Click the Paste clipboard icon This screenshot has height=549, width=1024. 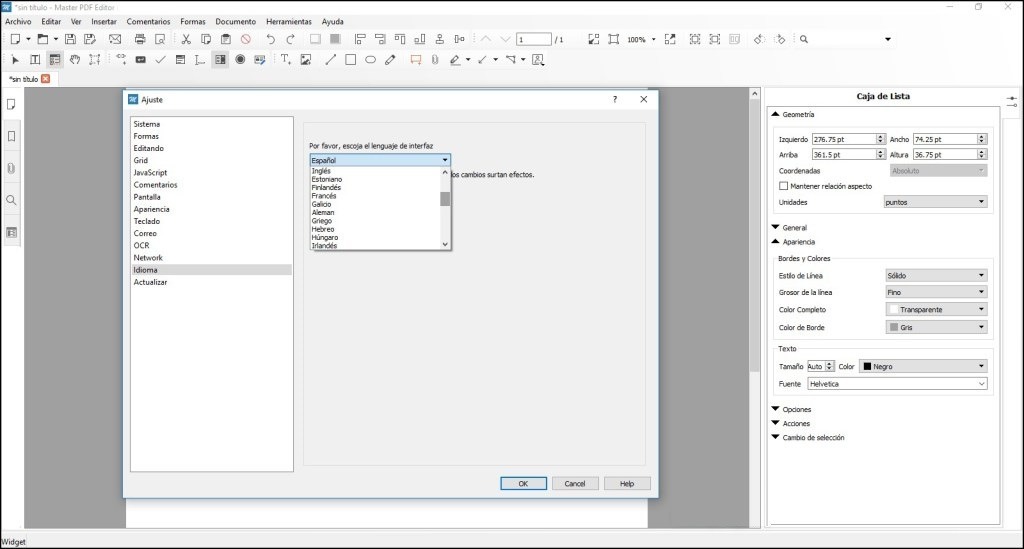tap(226, 39)
